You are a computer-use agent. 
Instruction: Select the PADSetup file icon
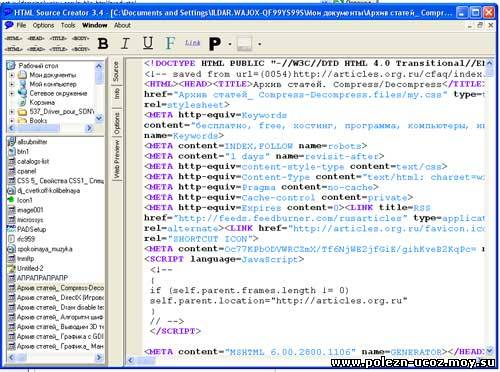[12, 229]
